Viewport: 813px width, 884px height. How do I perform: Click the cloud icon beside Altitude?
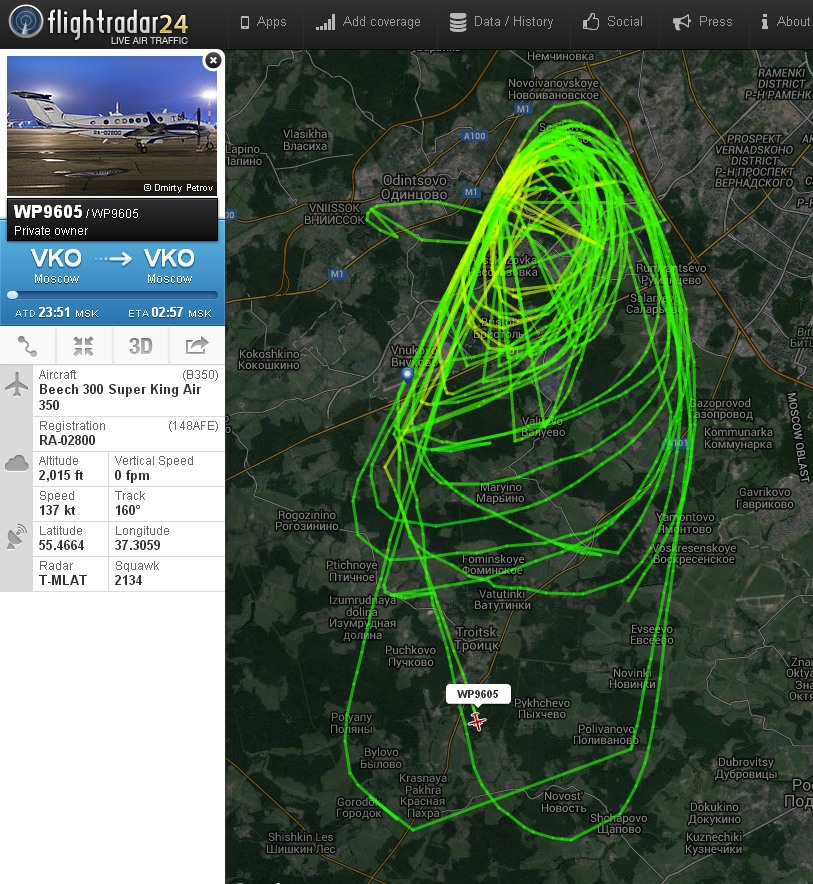[x=16, y=463]
